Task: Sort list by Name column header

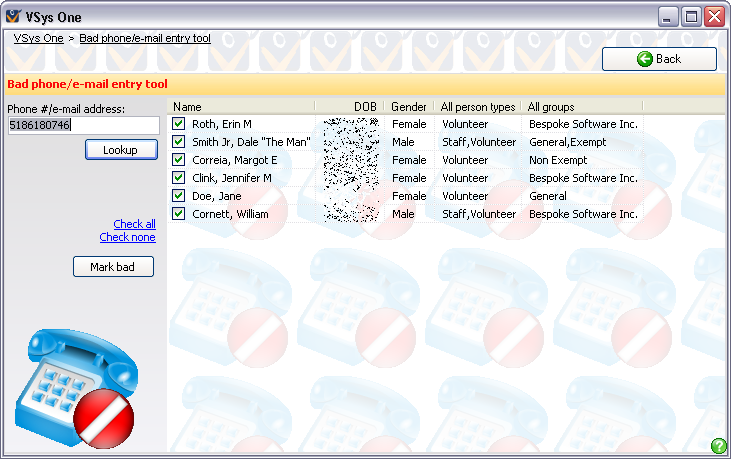Action: pos(242,106)
